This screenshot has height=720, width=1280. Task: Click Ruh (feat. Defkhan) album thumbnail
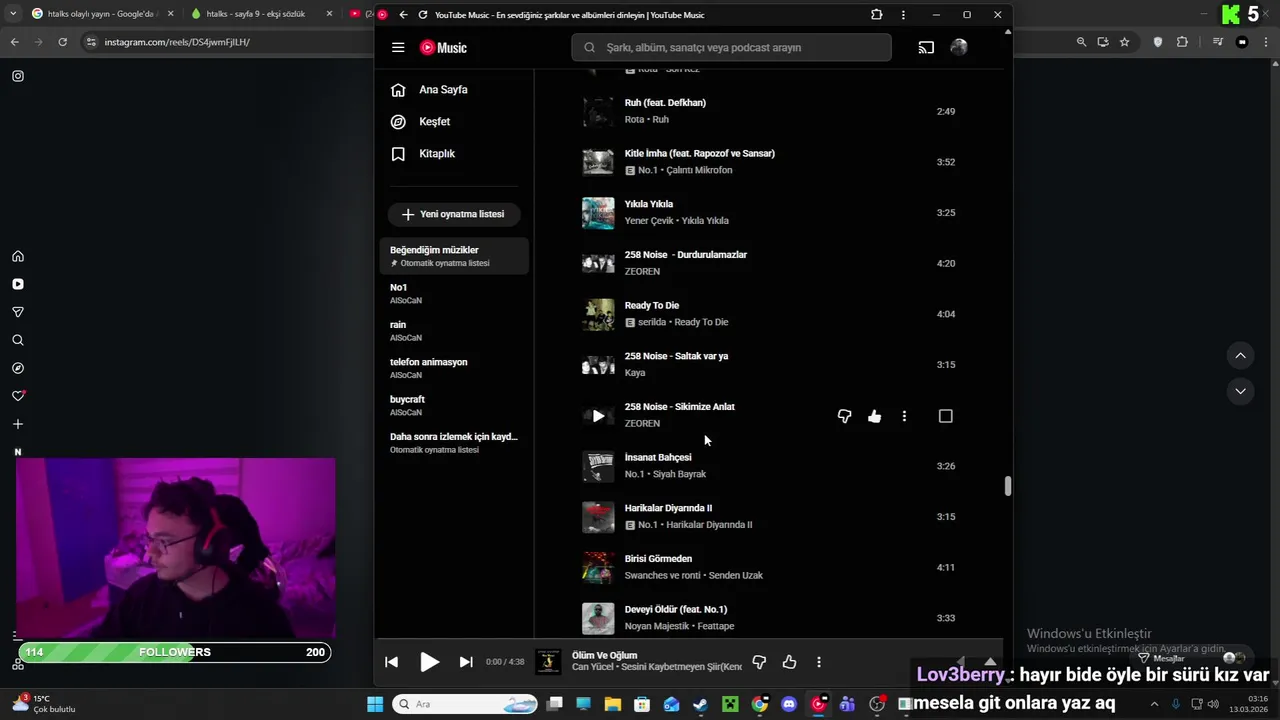click(x=598, y=112)
